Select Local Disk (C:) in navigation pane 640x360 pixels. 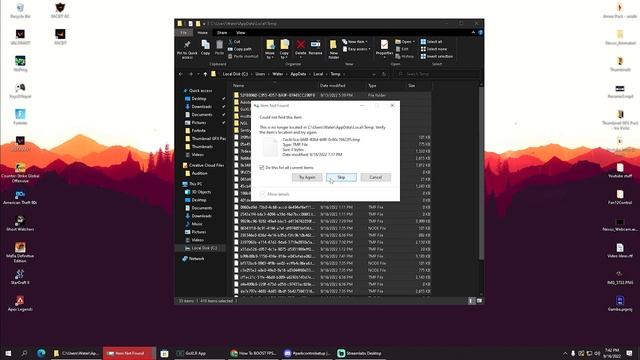coord(201,248)
